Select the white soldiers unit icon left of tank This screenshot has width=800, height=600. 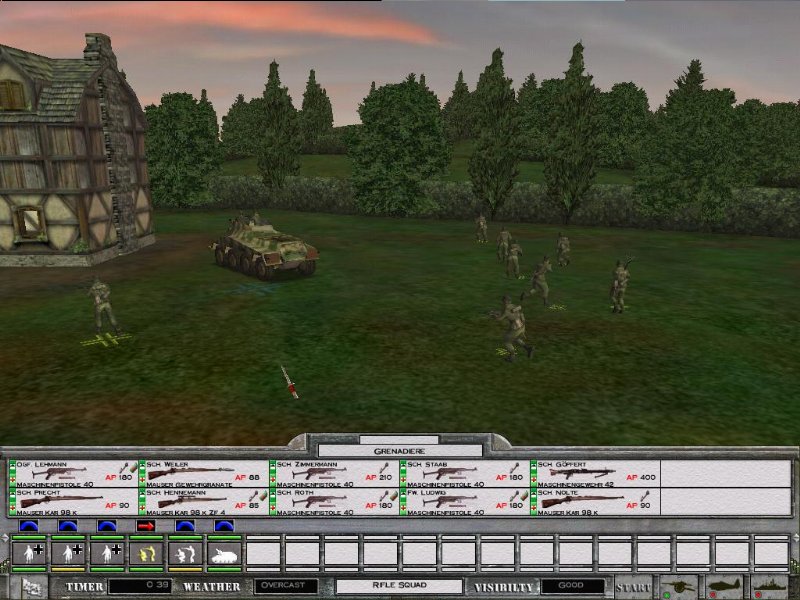click(184, 551)
